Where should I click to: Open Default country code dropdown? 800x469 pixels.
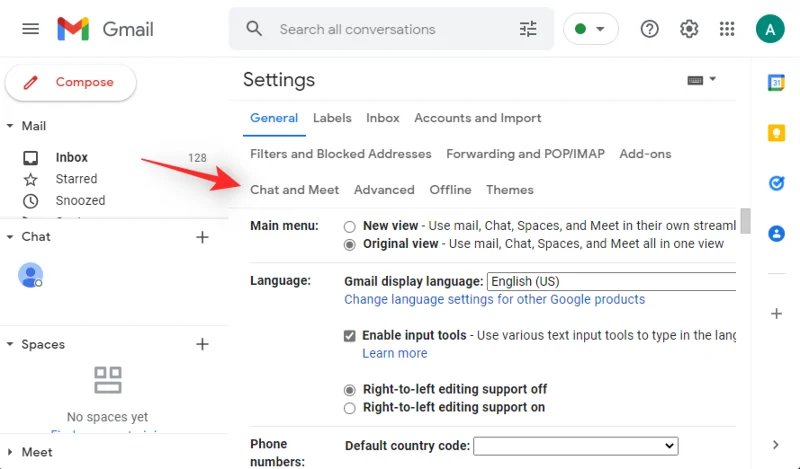tap(576, 446)
